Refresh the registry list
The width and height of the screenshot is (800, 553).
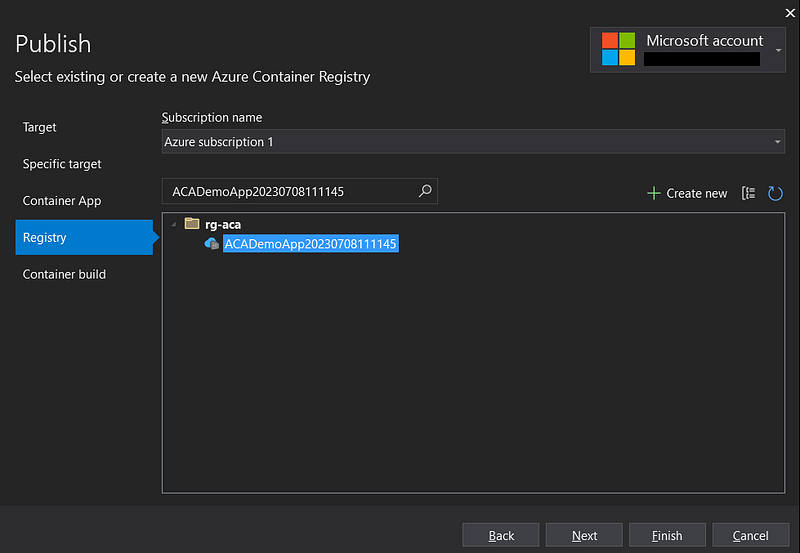click(775, 193)
